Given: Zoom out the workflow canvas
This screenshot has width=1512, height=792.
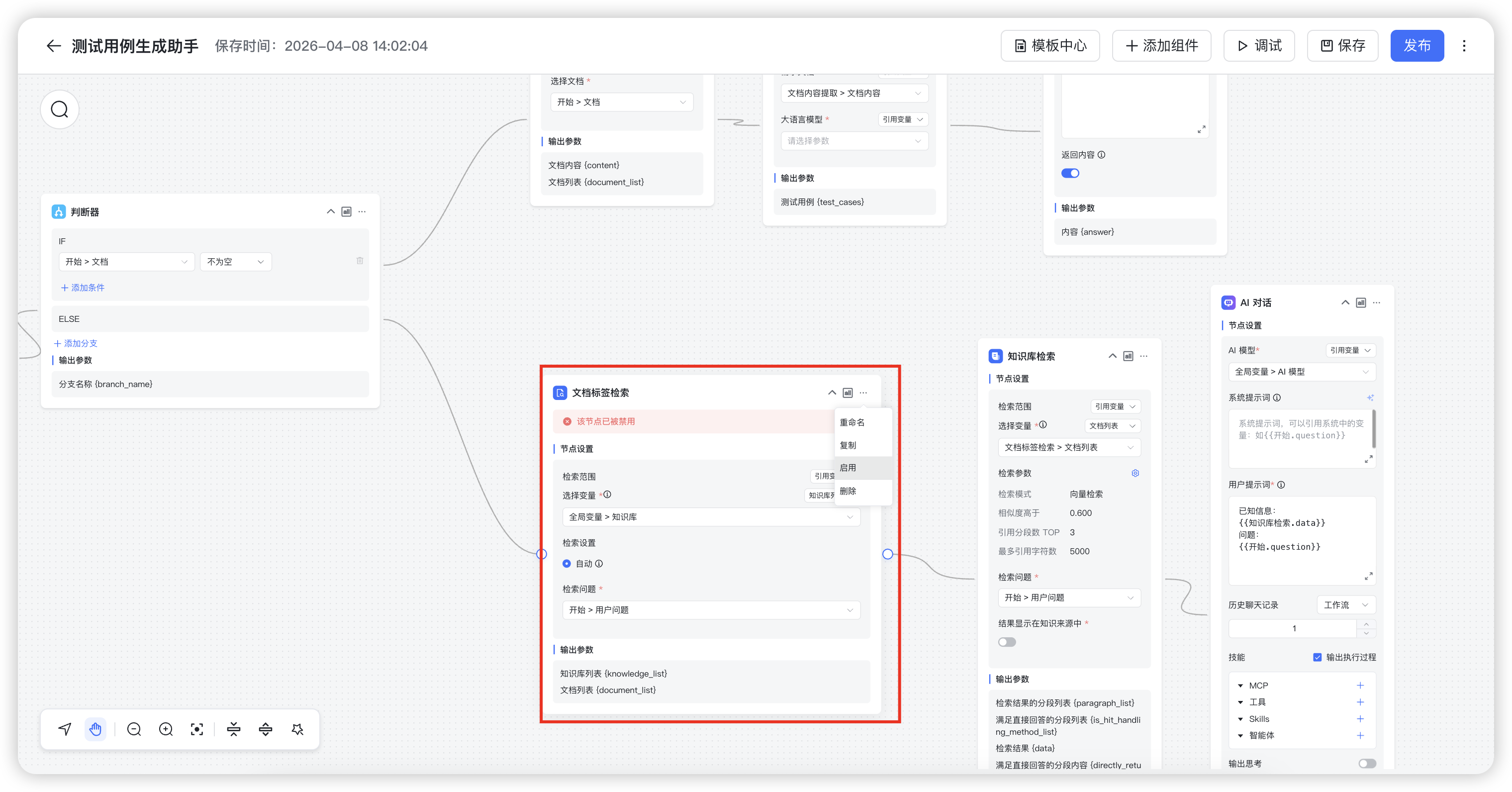Looking at the screenshot, I should click(x=134, y=729).
